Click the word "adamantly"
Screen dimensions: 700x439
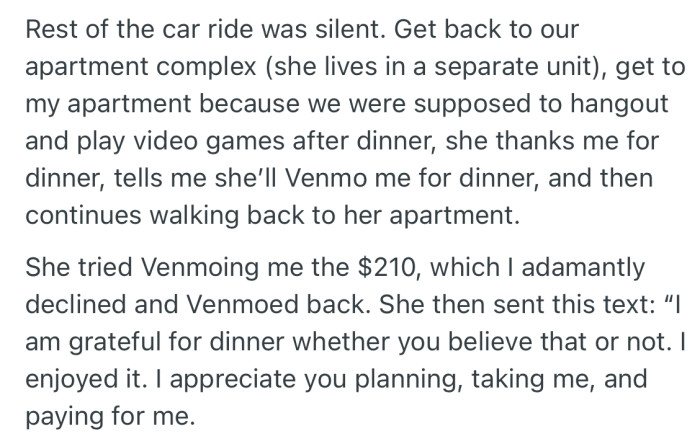[x=581, y=272]
